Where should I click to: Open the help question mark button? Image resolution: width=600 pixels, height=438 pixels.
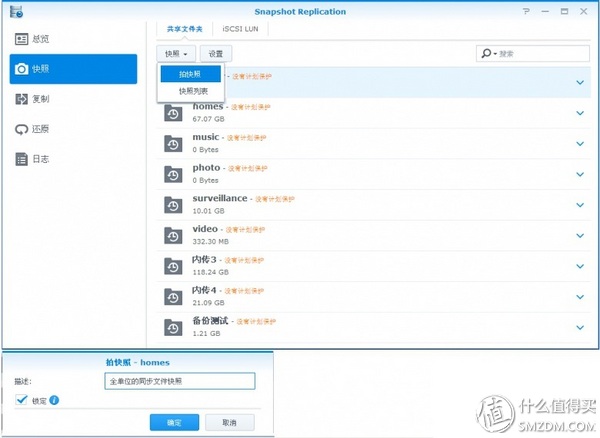(527, 11)
